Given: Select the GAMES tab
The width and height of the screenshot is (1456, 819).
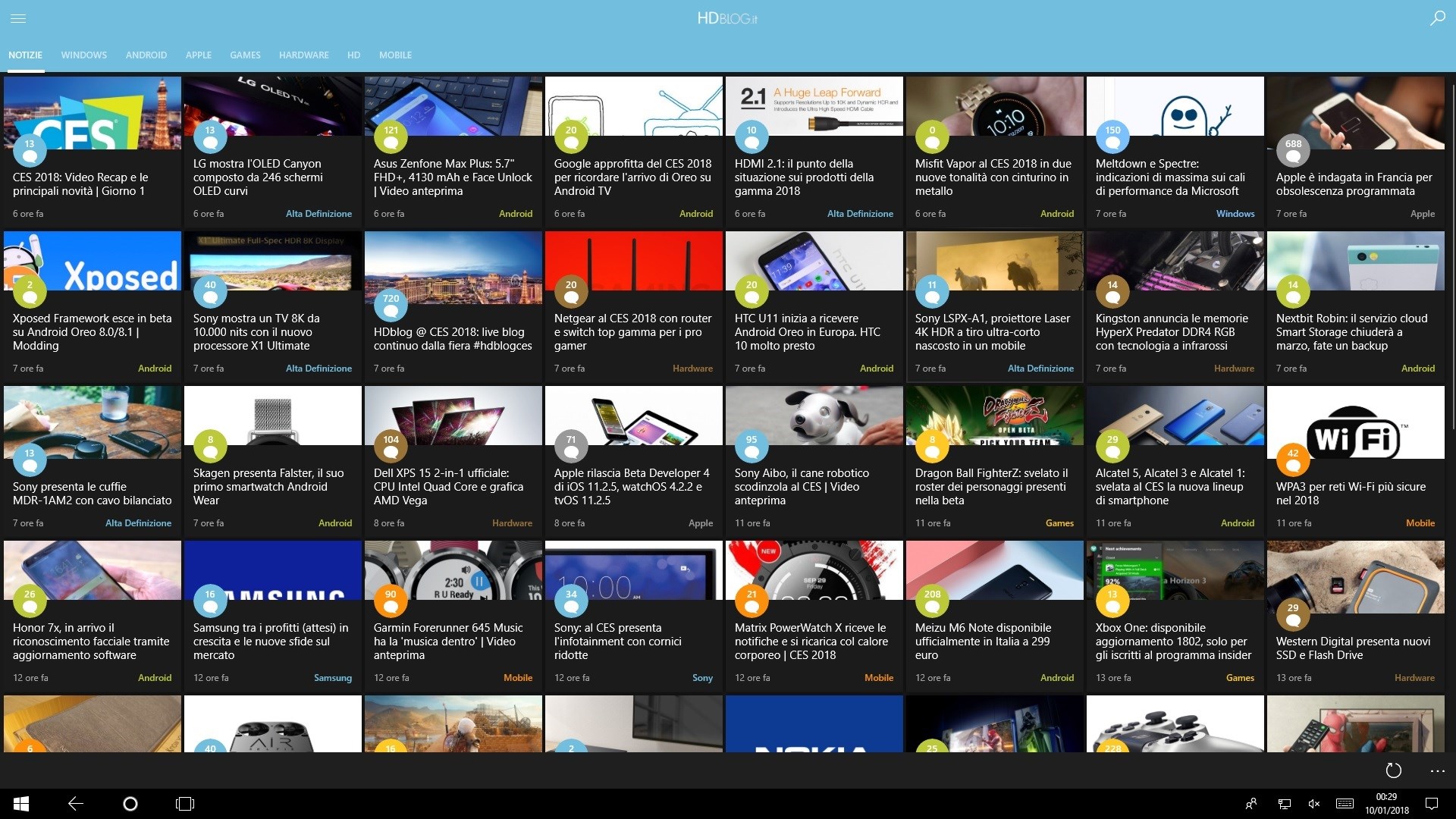Looking at the screenshot, I should tap(245, 55).
